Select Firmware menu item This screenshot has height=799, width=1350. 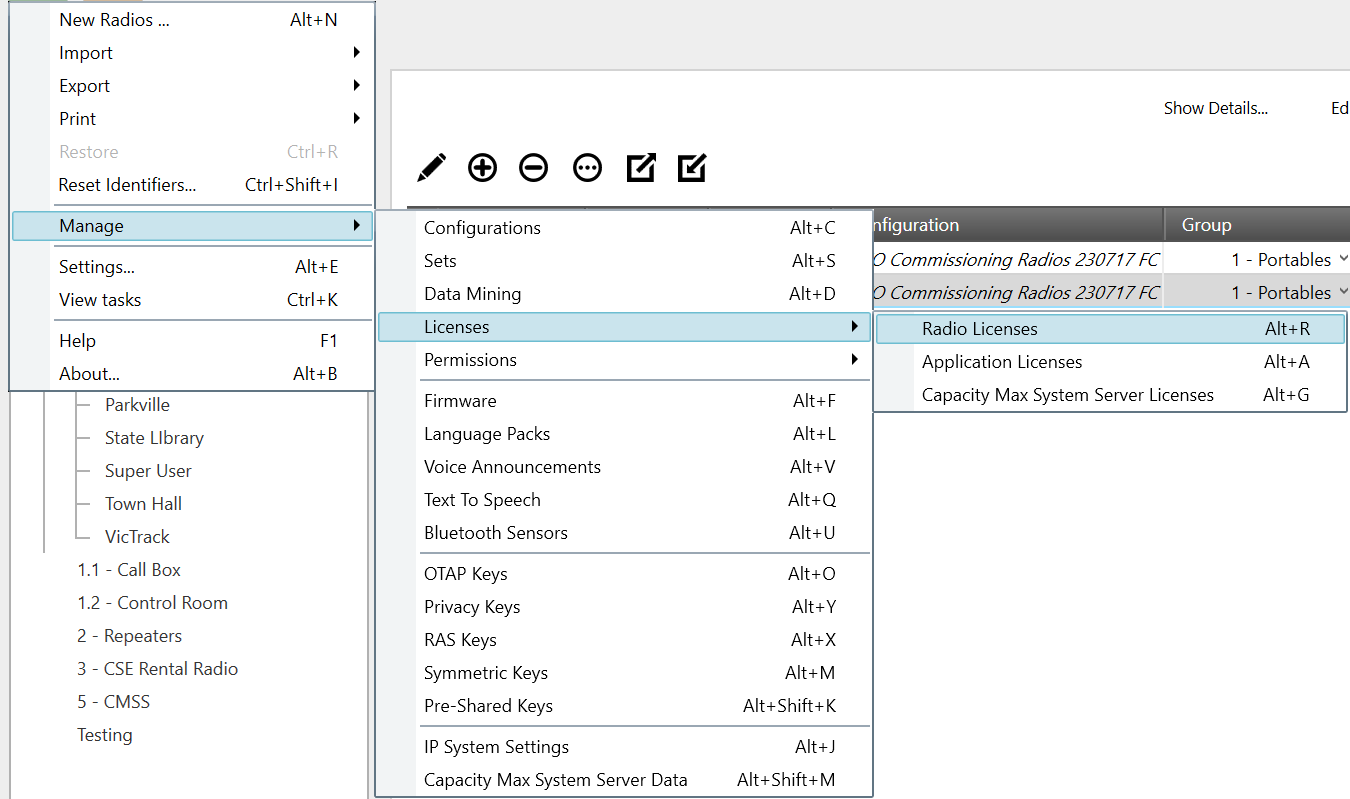(624, 401)
